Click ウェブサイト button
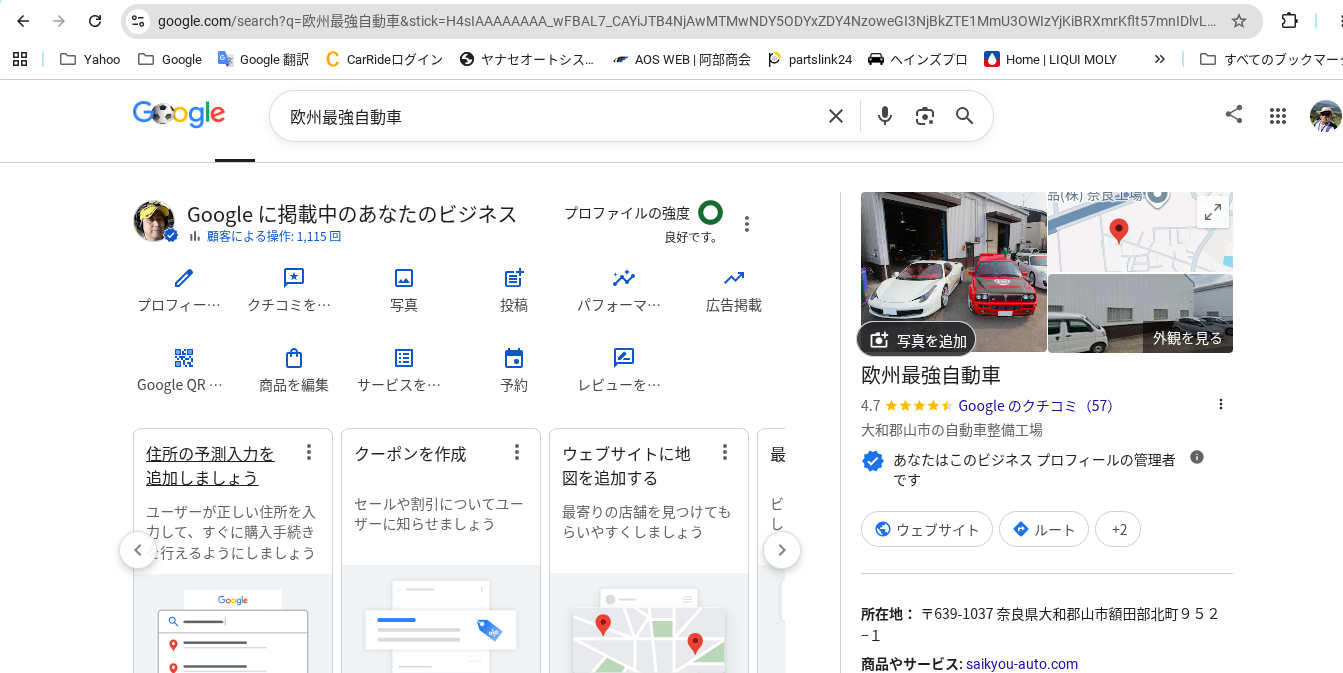The image size is (1343, 673). tap(927, 530)
